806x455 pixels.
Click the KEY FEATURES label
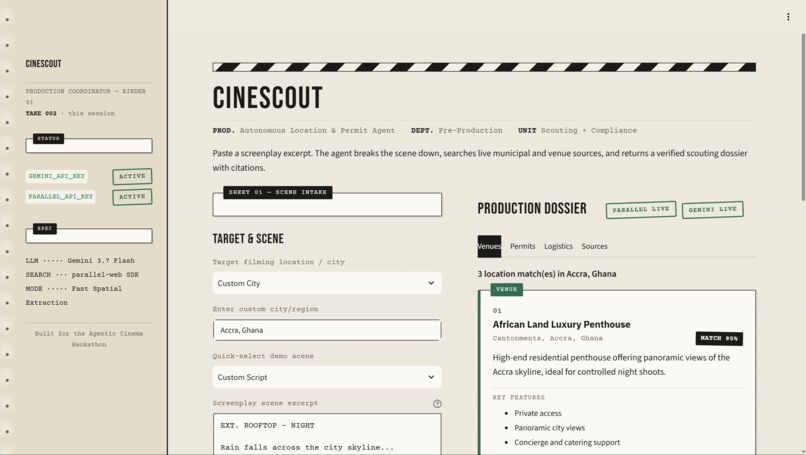(x=519, y=397)
